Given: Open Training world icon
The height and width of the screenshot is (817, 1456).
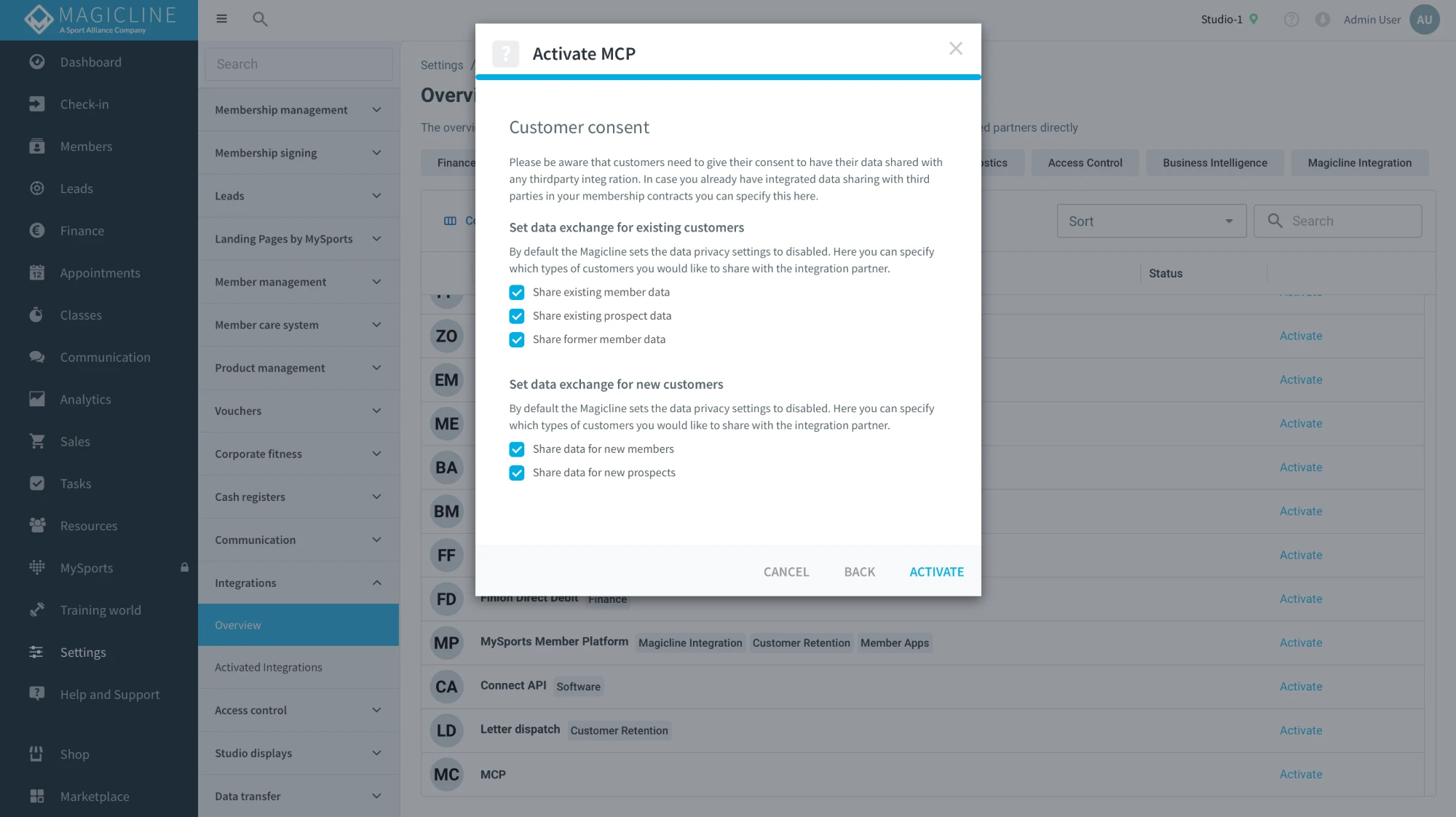Looking at the screenshot, I should (37, 610).
